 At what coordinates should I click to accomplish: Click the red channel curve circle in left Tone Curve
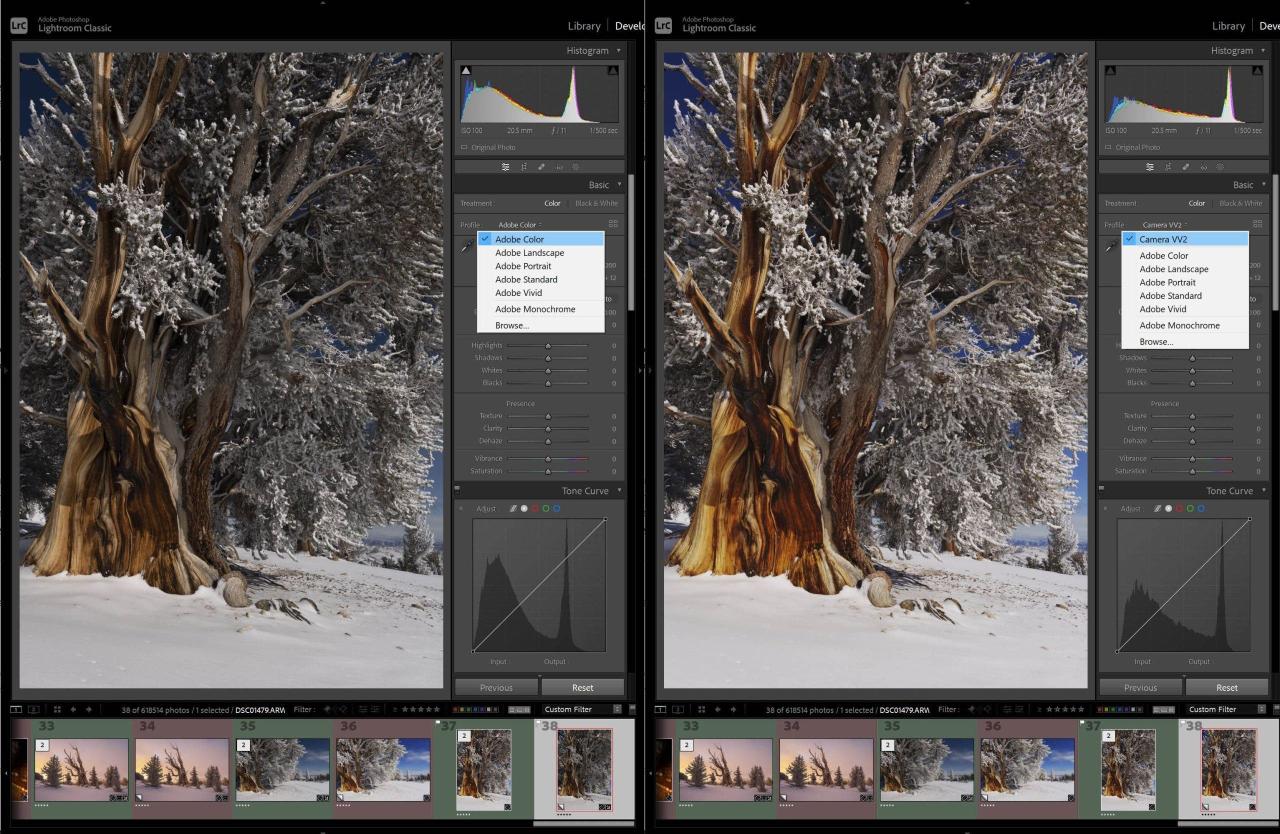pos(535,509)
